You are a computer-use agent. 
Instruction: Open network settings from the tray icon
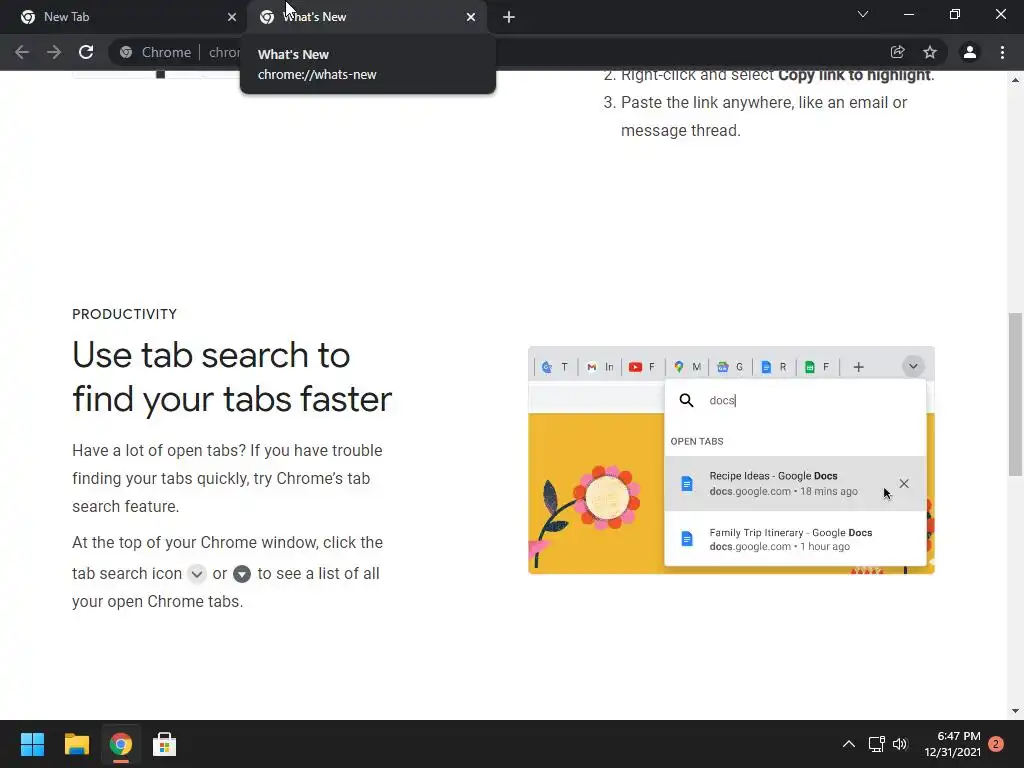tap(876, 744)
